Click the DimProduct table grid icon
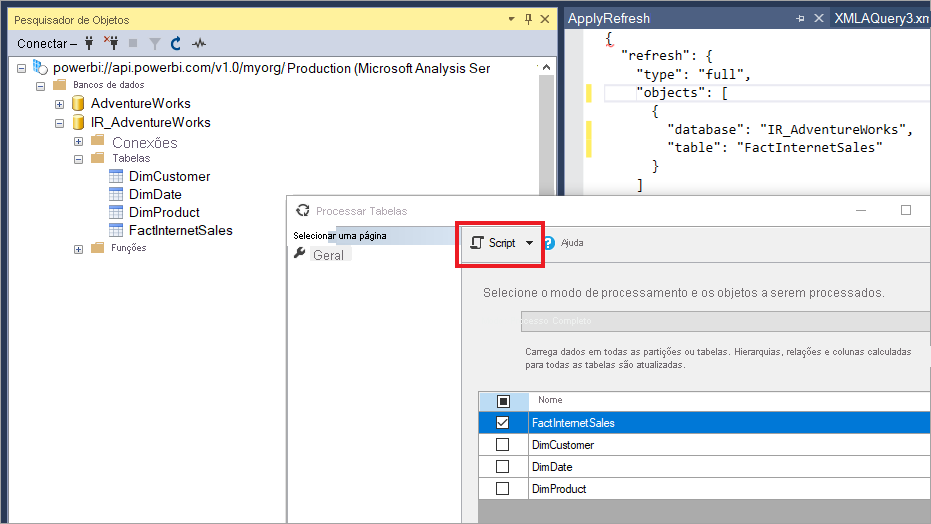 coord(116,212)
